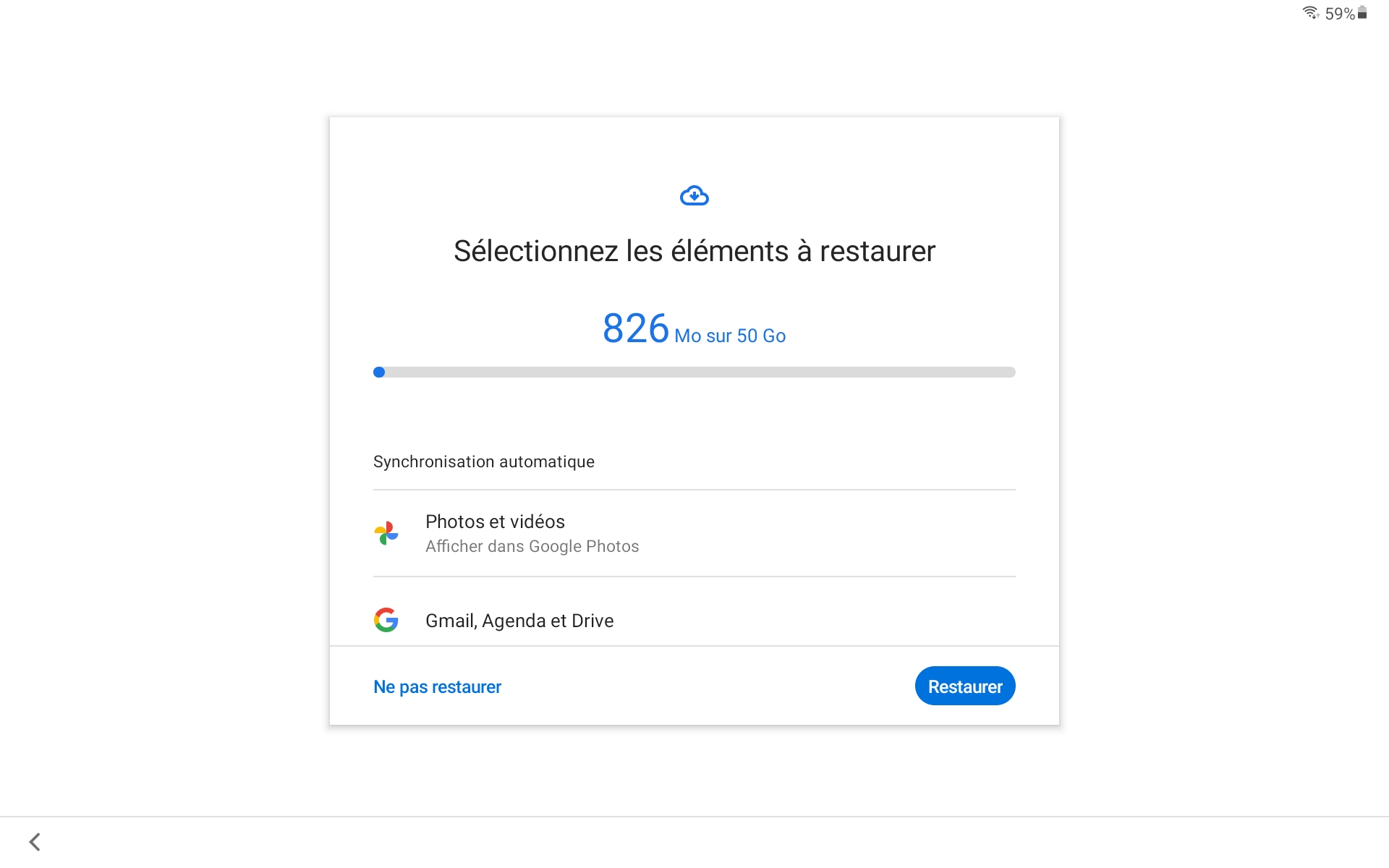Open Afficher dans Google Photos
This screenshot has width=1389, height=868.
[x=532, y=546]
